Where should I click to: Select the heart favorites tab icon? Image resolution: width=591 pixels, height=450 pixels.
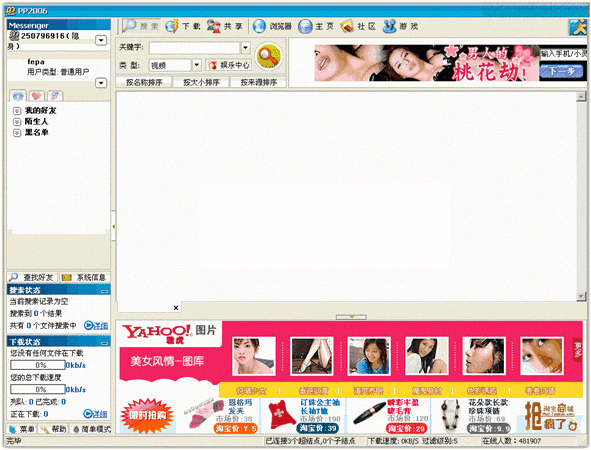pyautogui.click(x=36, y=96)
